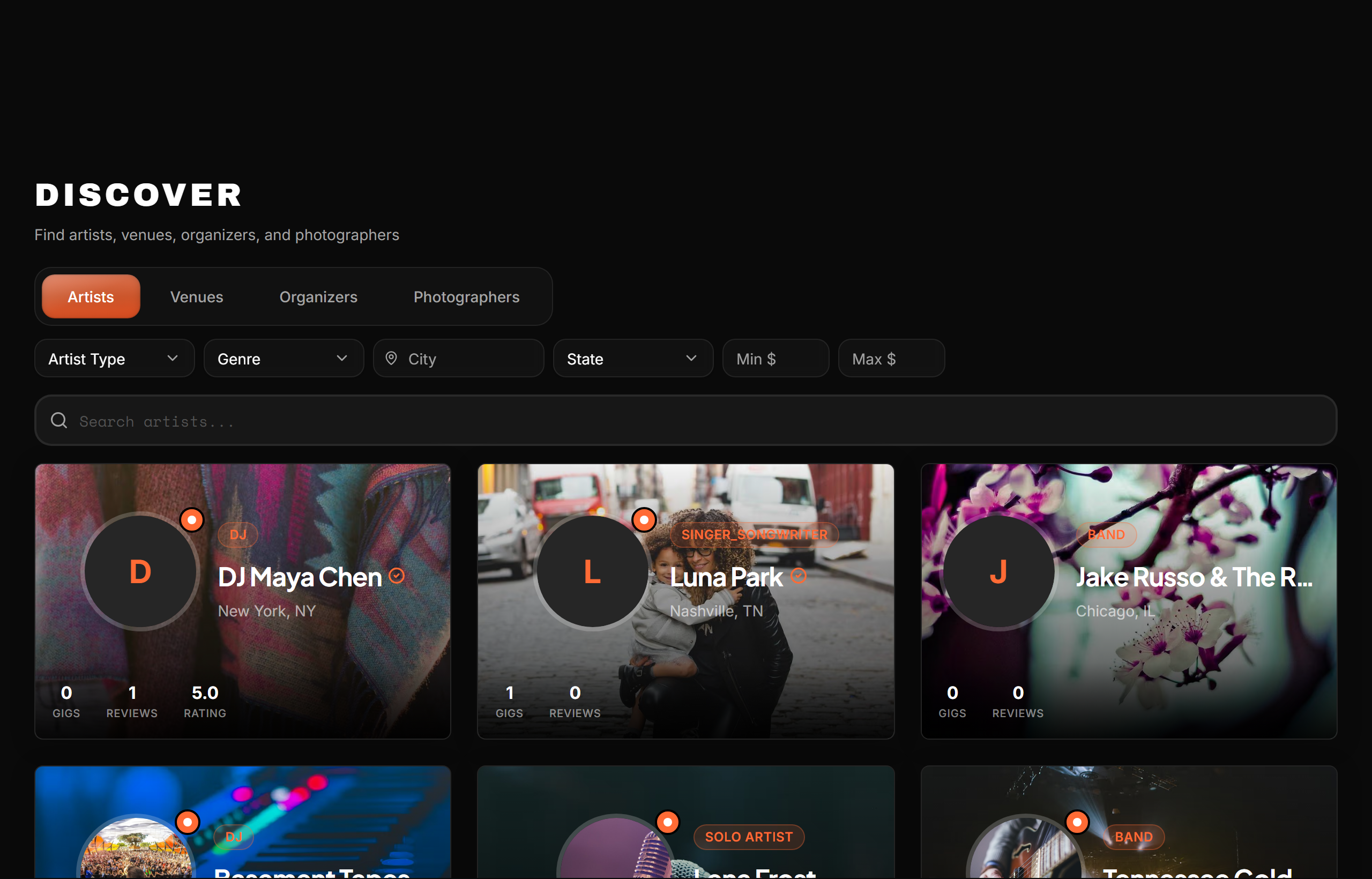Image resolution: width=1372 pixels, height=879 pixels.
Task: Open the Organizers tab
Action: click(318, 297)
